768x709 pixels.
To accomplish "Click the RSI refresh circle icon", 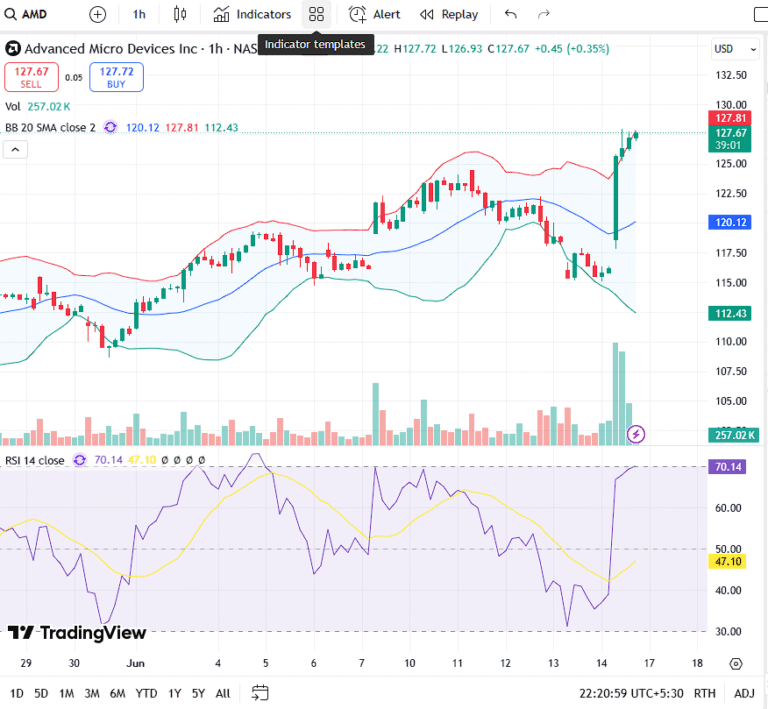I will tap(79, 460).
